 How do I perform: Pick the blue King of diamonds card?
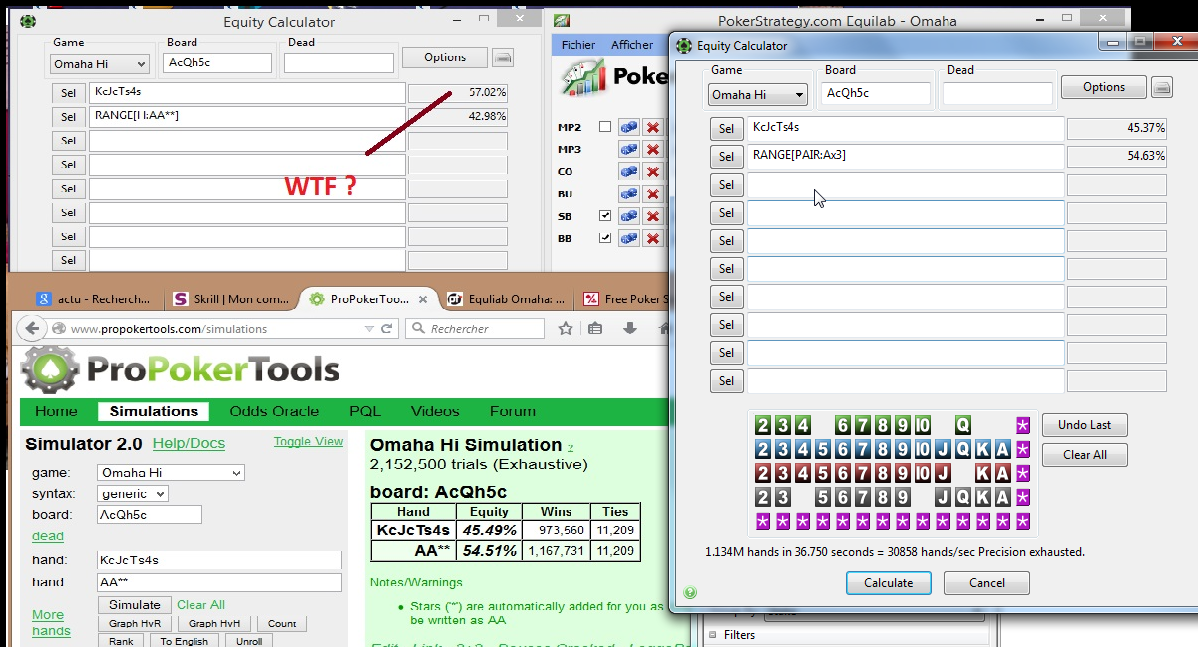[x=983, y=449]
